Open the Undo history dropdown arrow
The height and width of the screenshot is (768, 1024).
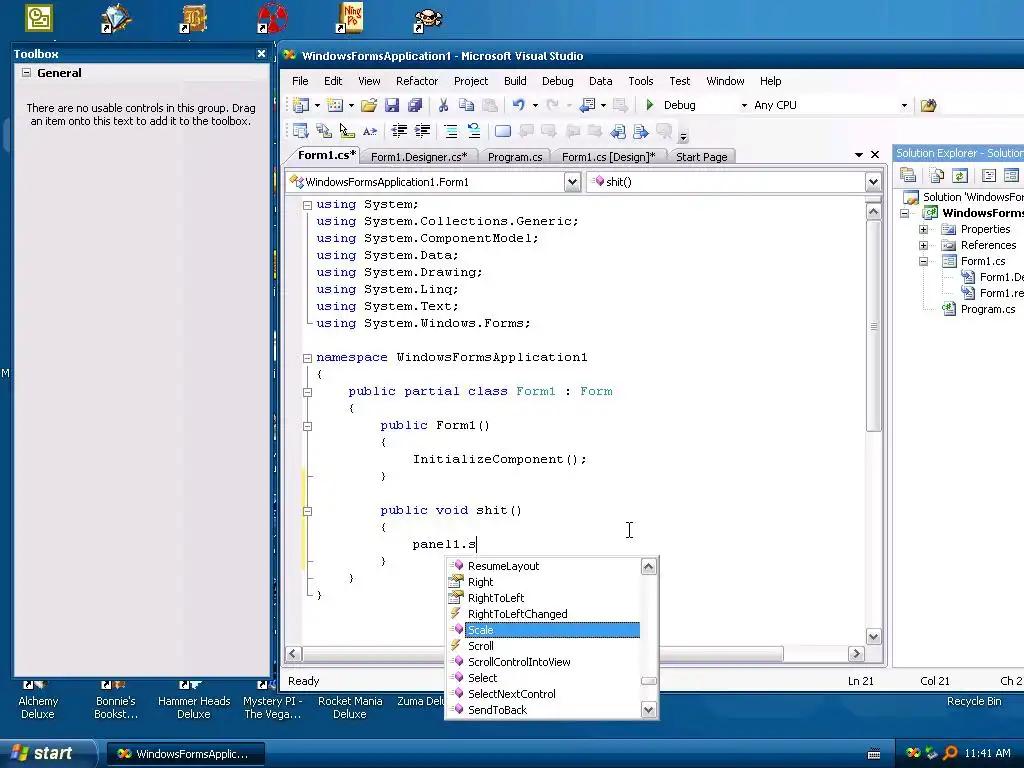coord(535,105)
